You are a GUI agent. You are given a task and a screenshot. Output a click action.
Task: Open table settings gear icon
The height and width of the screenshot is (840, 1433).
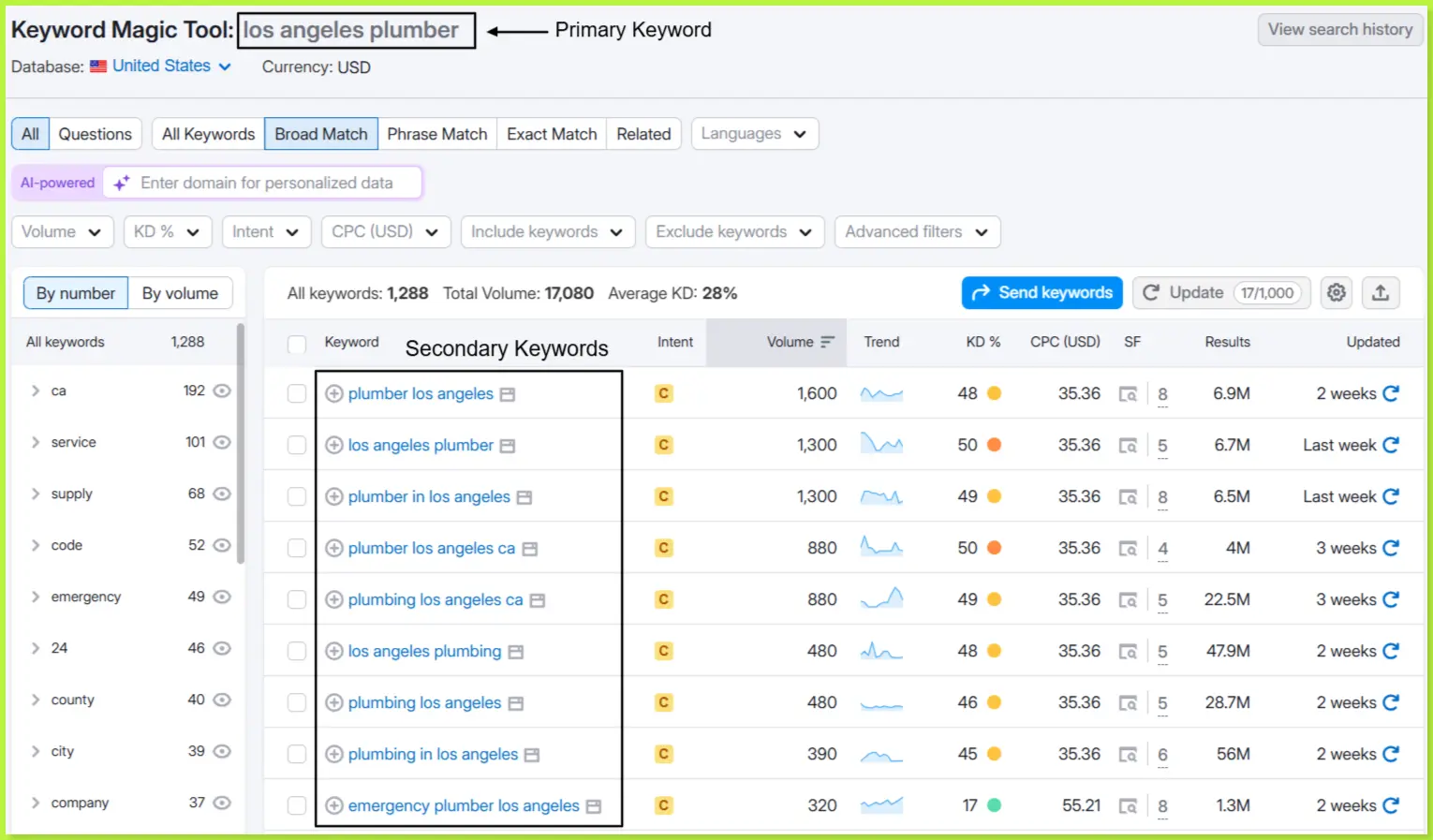(1337, 293)
